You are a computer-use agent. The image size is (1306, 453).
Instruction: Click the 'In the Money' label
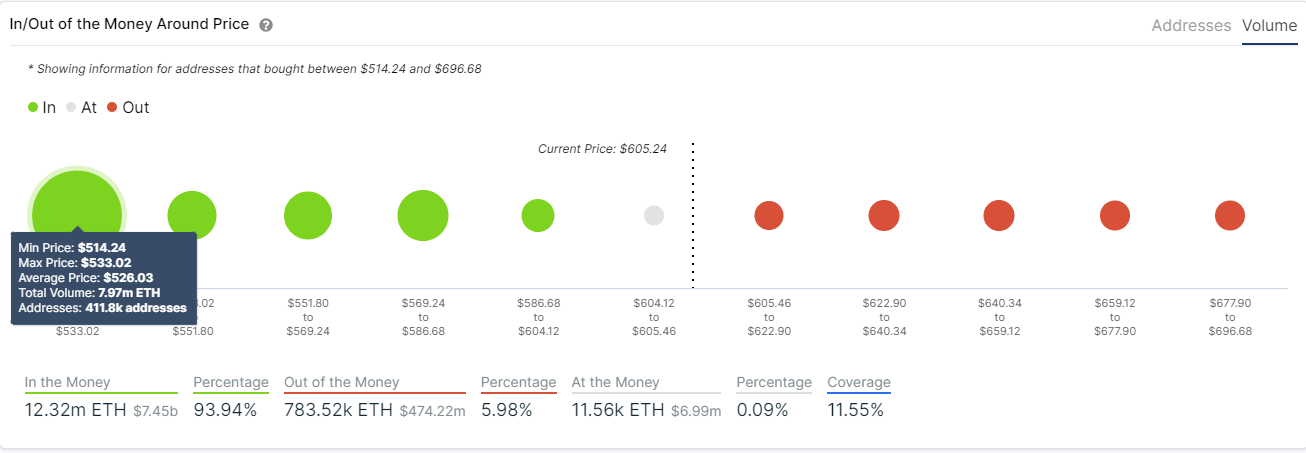[68, 382]
